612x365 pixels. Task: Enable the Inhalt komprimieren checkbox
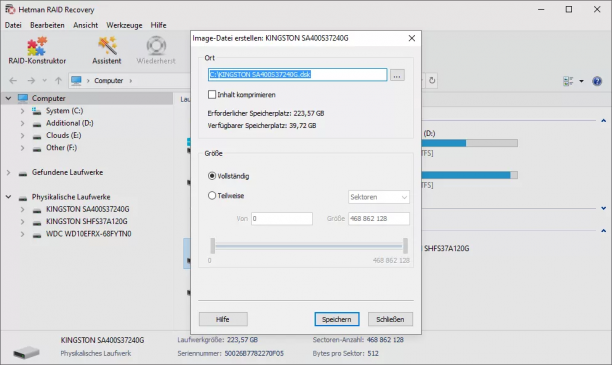pos(212,94)
